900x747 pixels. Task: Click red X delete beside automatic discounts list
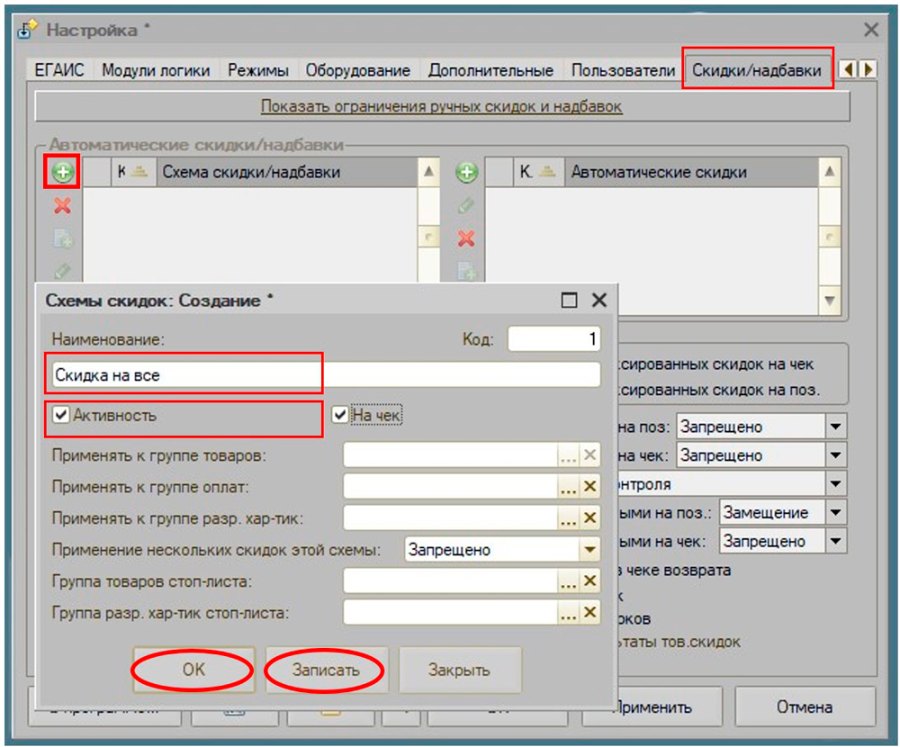[x=467, y=238]
